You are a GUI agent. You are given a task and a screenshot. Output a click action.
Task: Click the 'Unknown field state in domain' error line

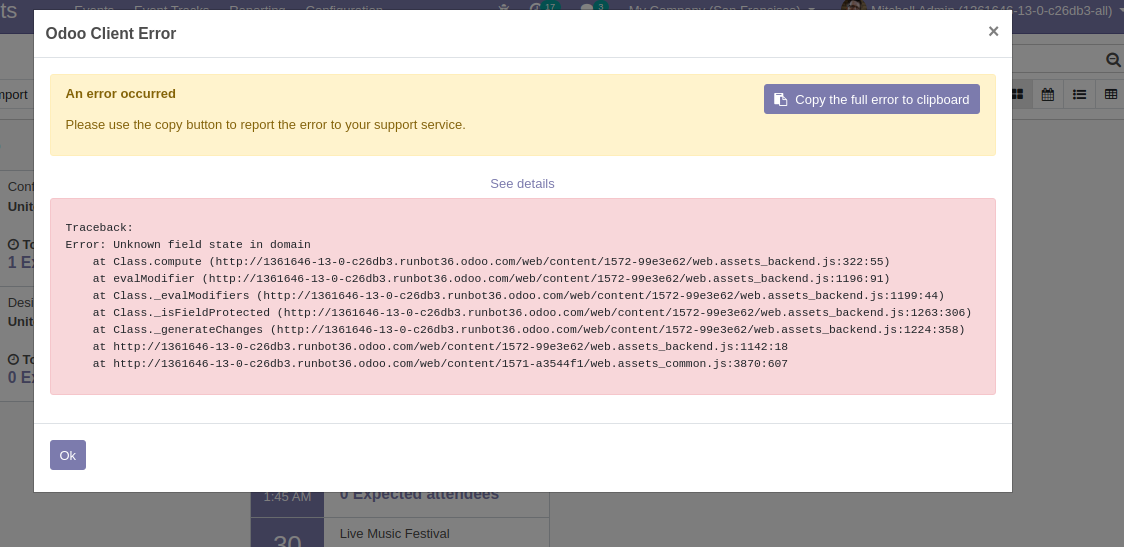[188, 244]
